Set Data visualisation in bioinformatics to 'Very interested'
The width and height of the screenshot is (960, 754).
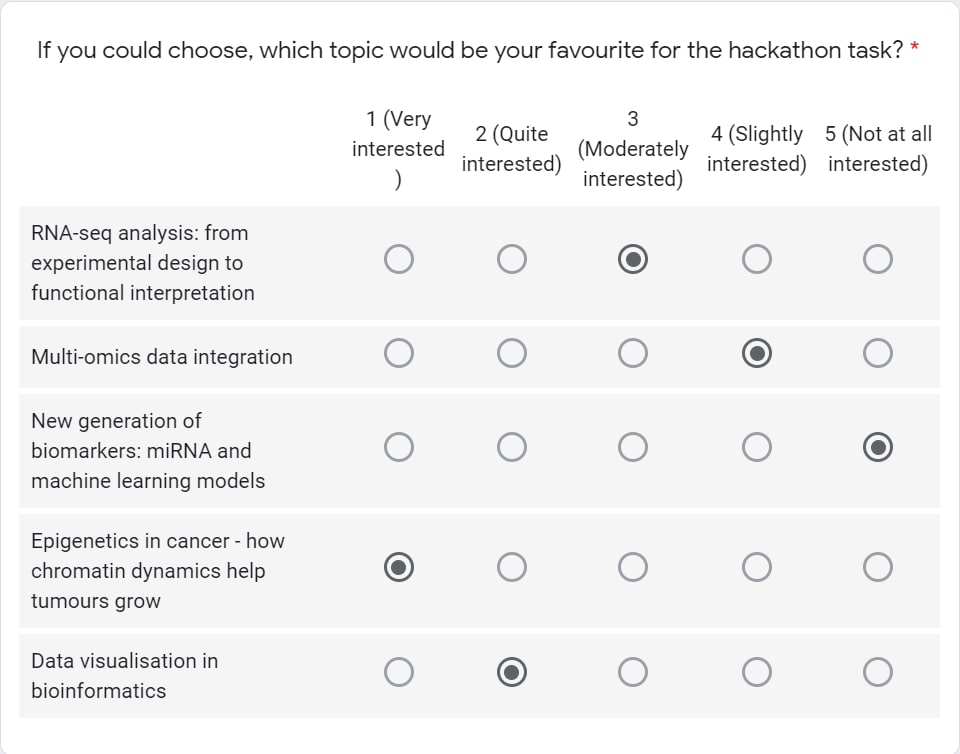point(399,673)
